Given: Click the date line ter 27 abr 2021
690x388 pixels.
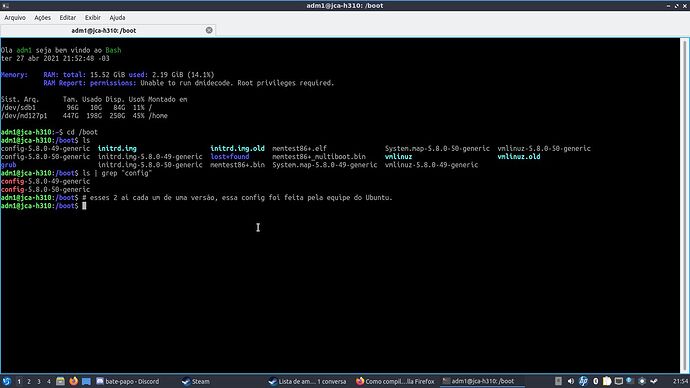Looking at the screenshot, I should point(55,59).
